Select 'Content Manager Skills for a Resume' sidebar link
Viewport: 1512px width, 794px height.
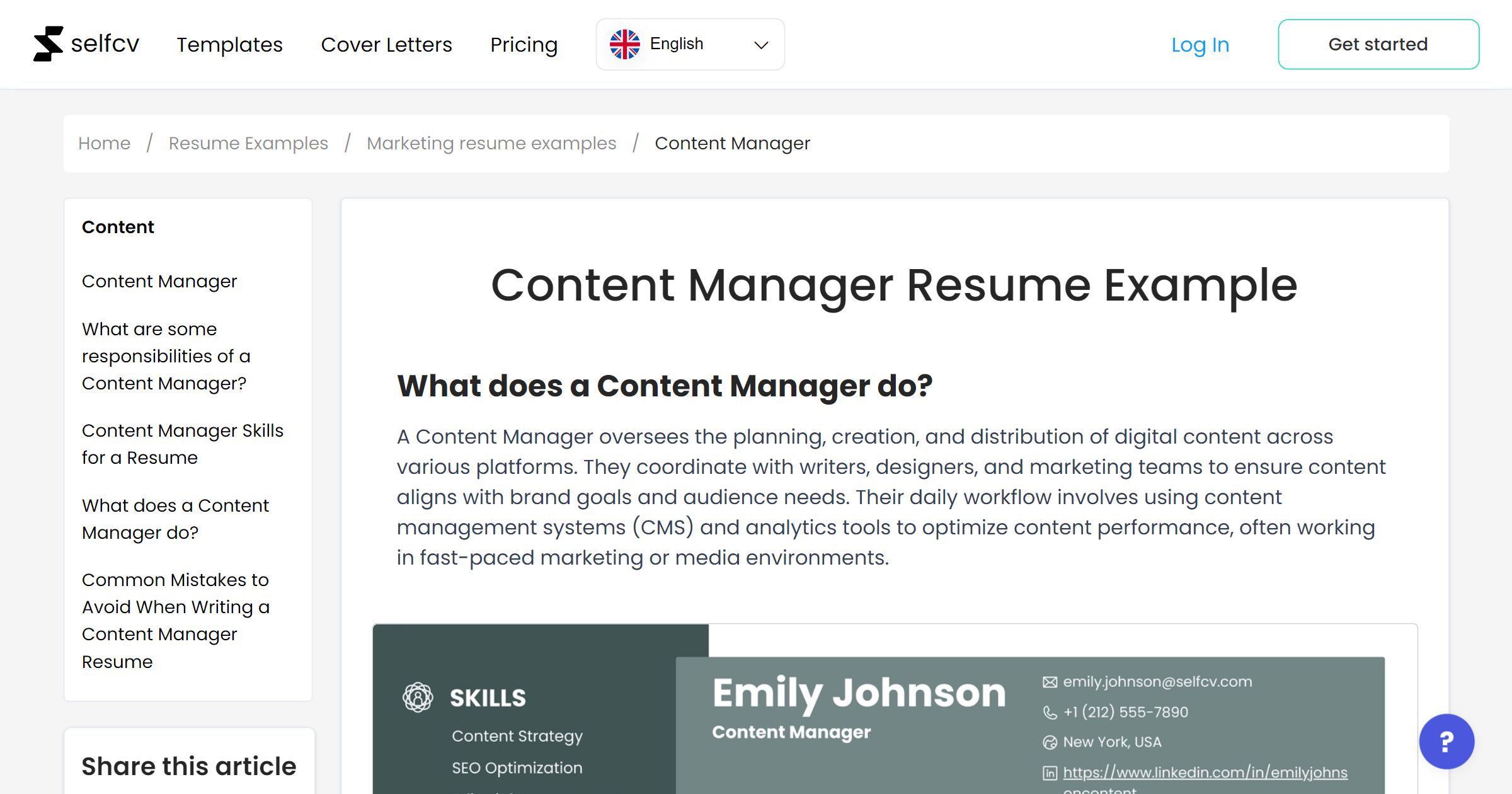pos(183,444)
